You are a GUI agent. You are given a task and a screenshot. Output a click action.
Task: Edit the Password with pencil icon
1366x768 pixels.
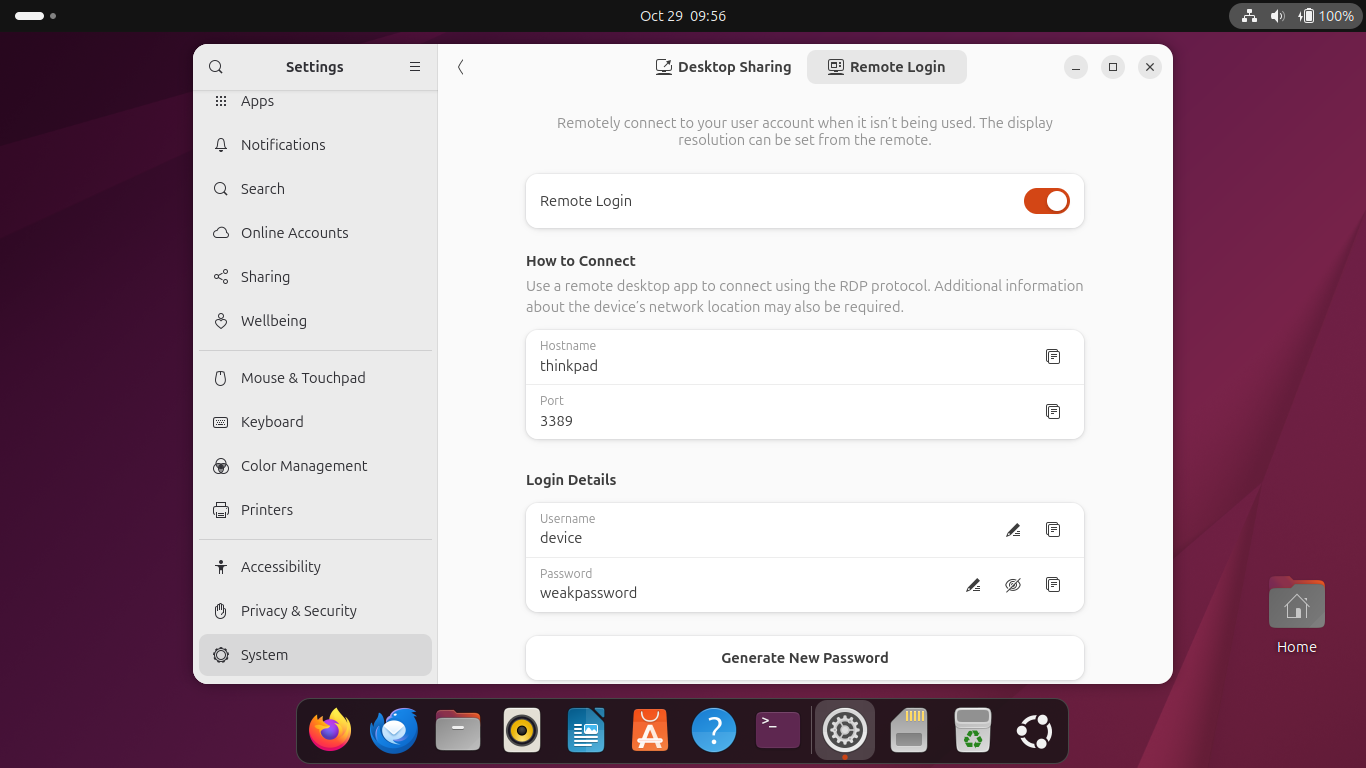click(973, 585)
